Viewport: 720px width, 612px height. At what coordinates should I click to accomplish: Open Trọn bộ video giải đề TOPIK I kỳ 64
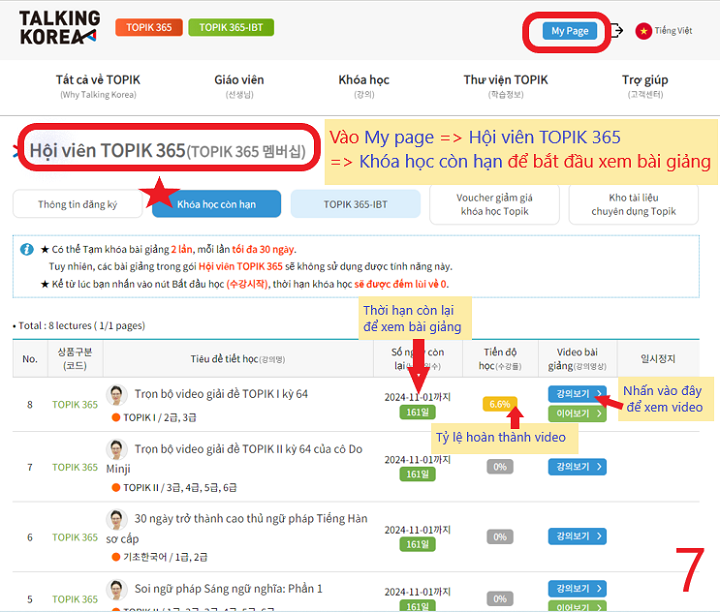tap(221, 394)
